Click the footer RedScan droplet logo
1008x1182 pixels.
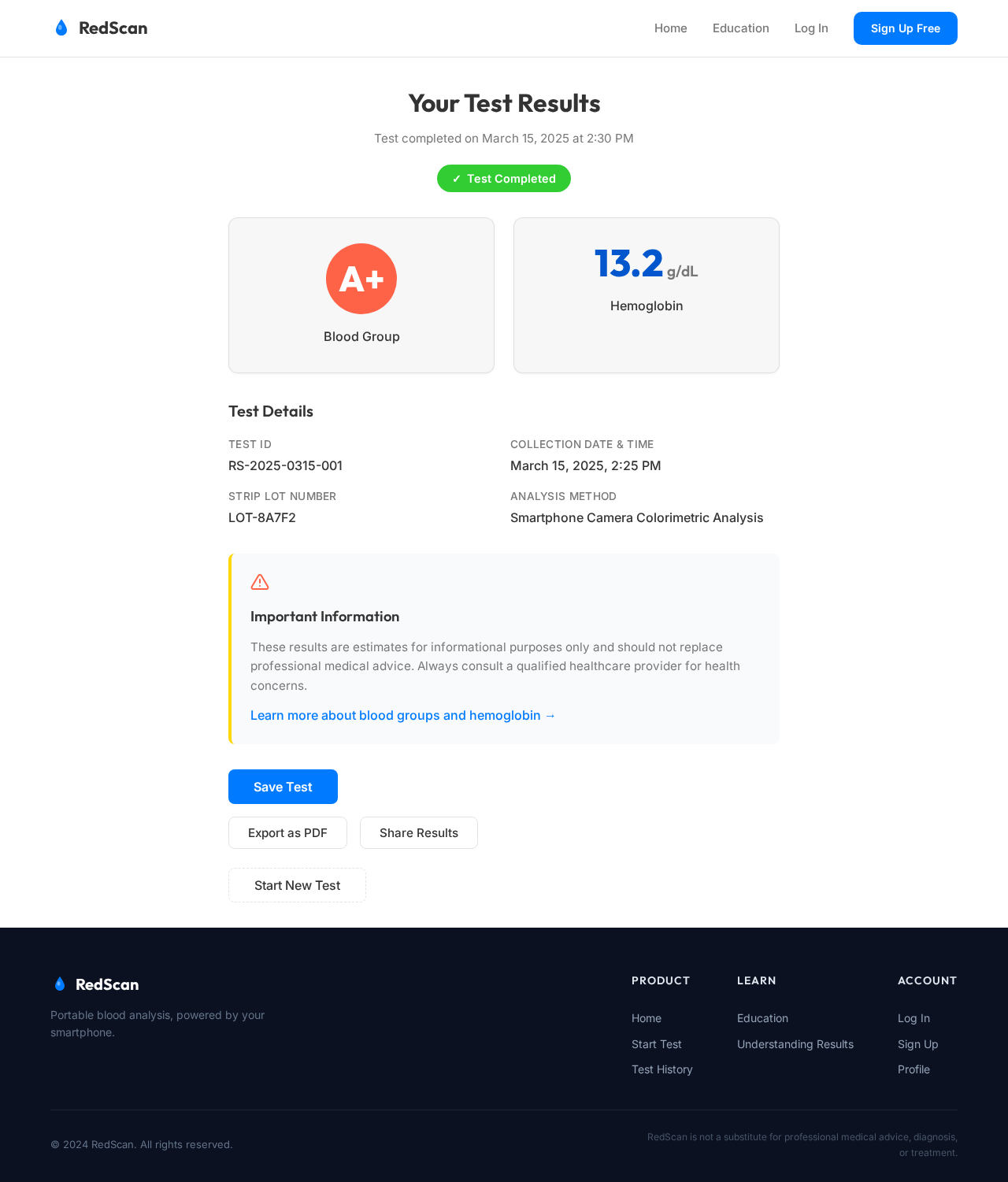click(59, 984)
